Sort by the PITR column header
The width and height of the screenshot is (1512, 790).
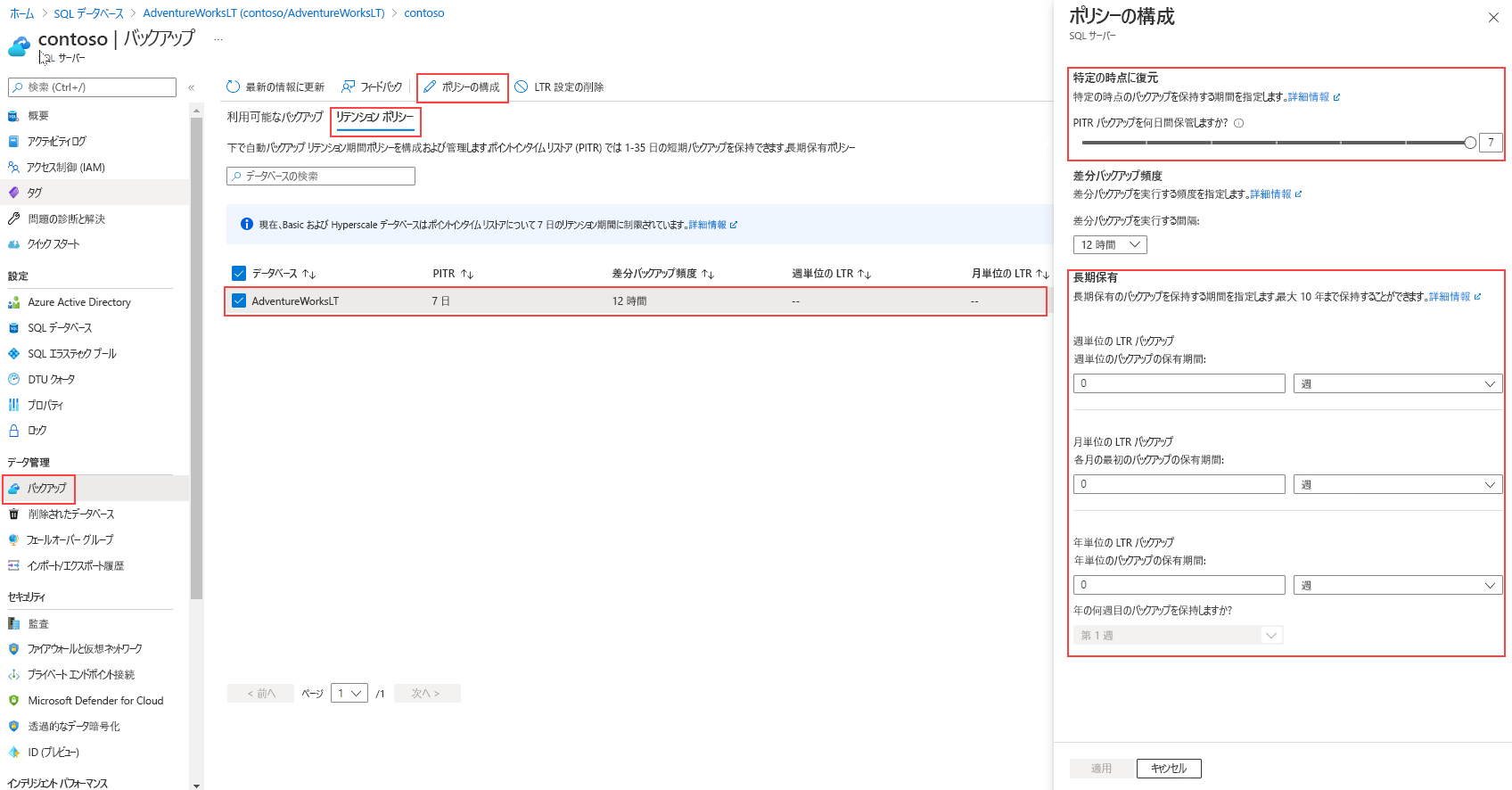tap(453, 274)
